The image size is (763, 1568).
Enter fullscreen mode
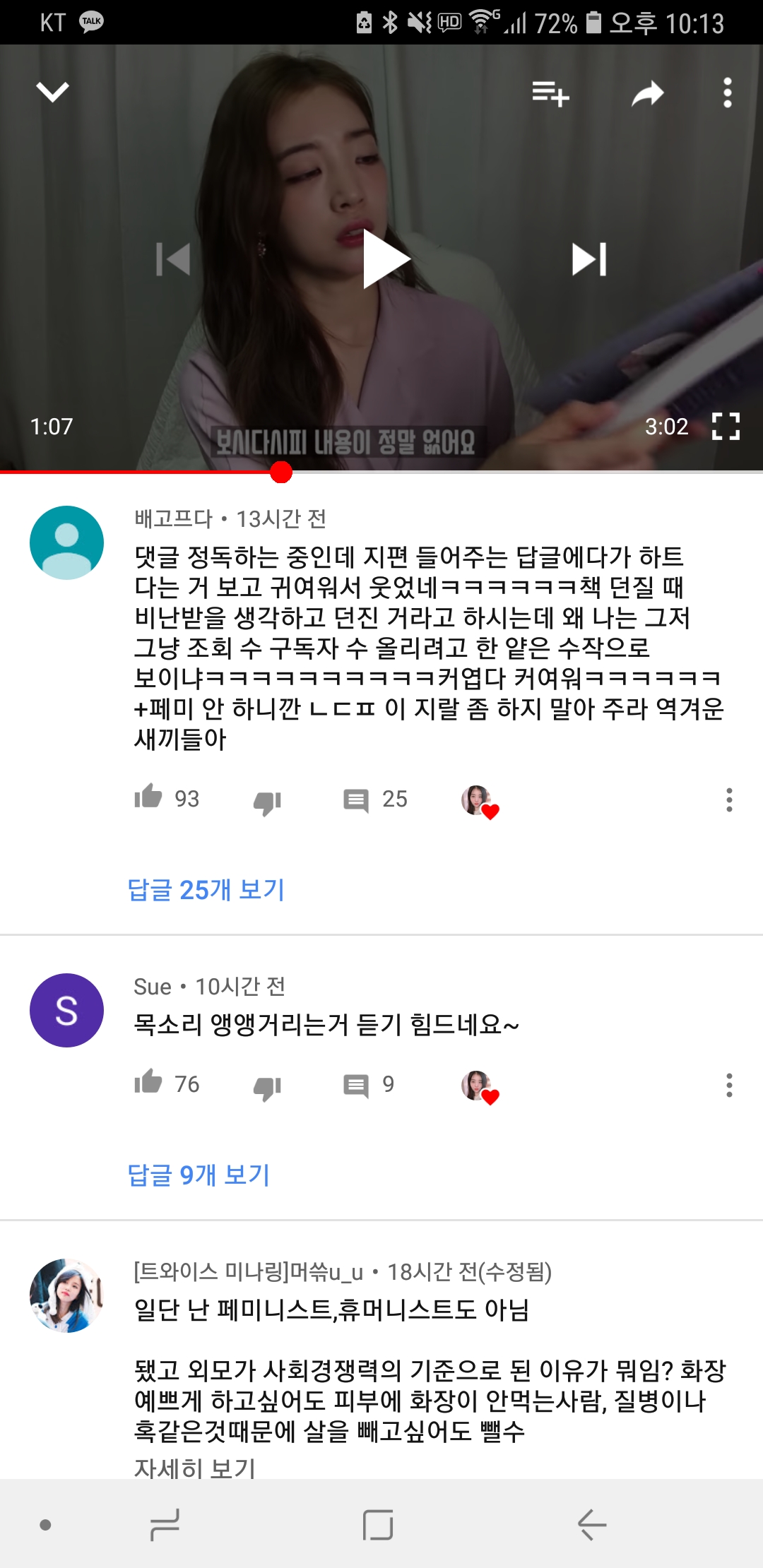[x=726, y=427]
